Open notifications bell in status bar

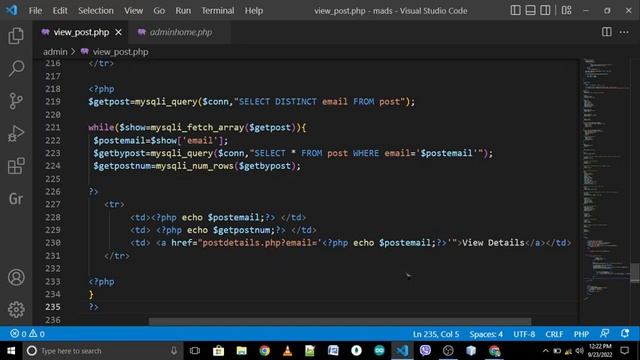[x=625, y=333]
